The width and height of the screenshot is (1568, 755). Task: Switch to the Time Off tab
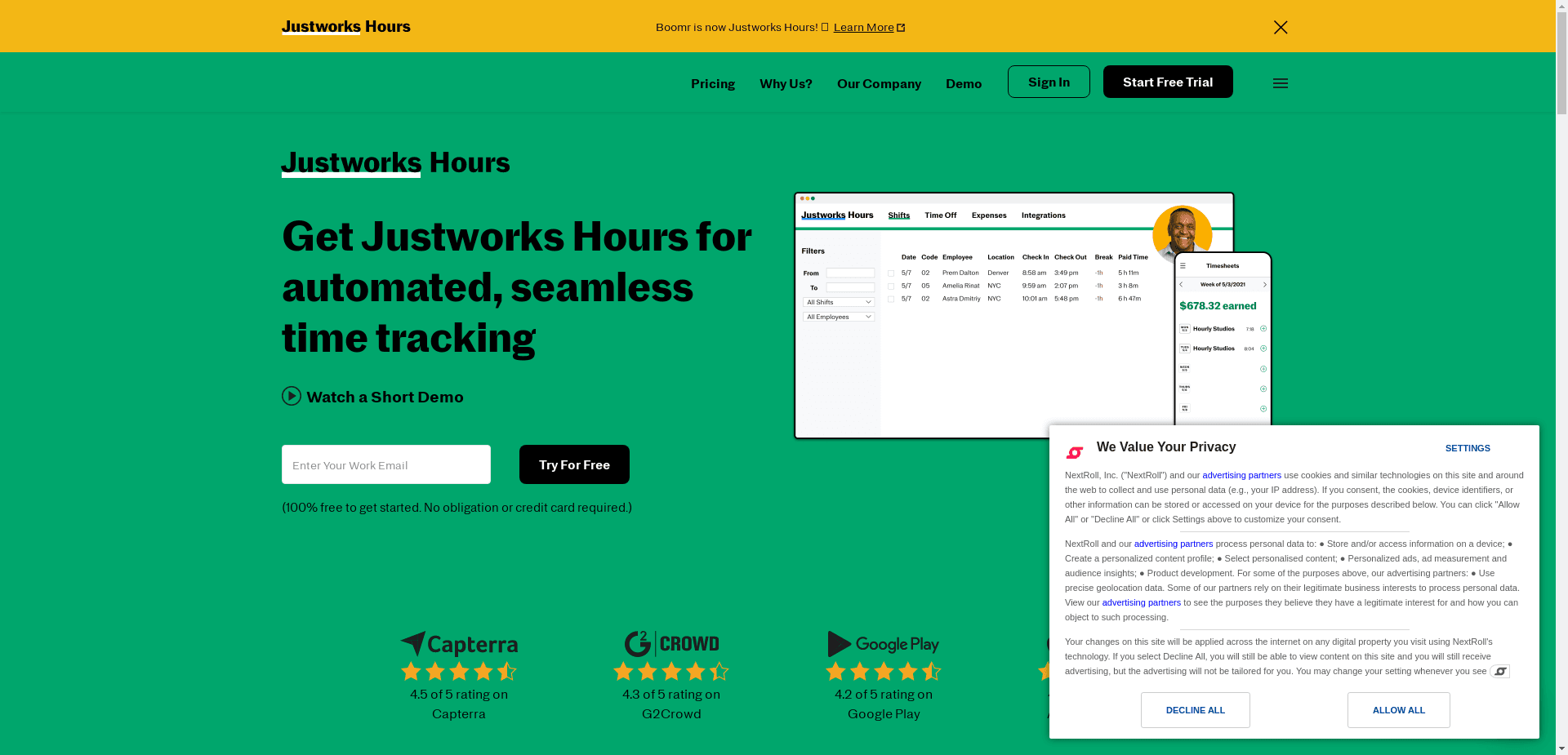pyautogui.click(x=940, y=215)
